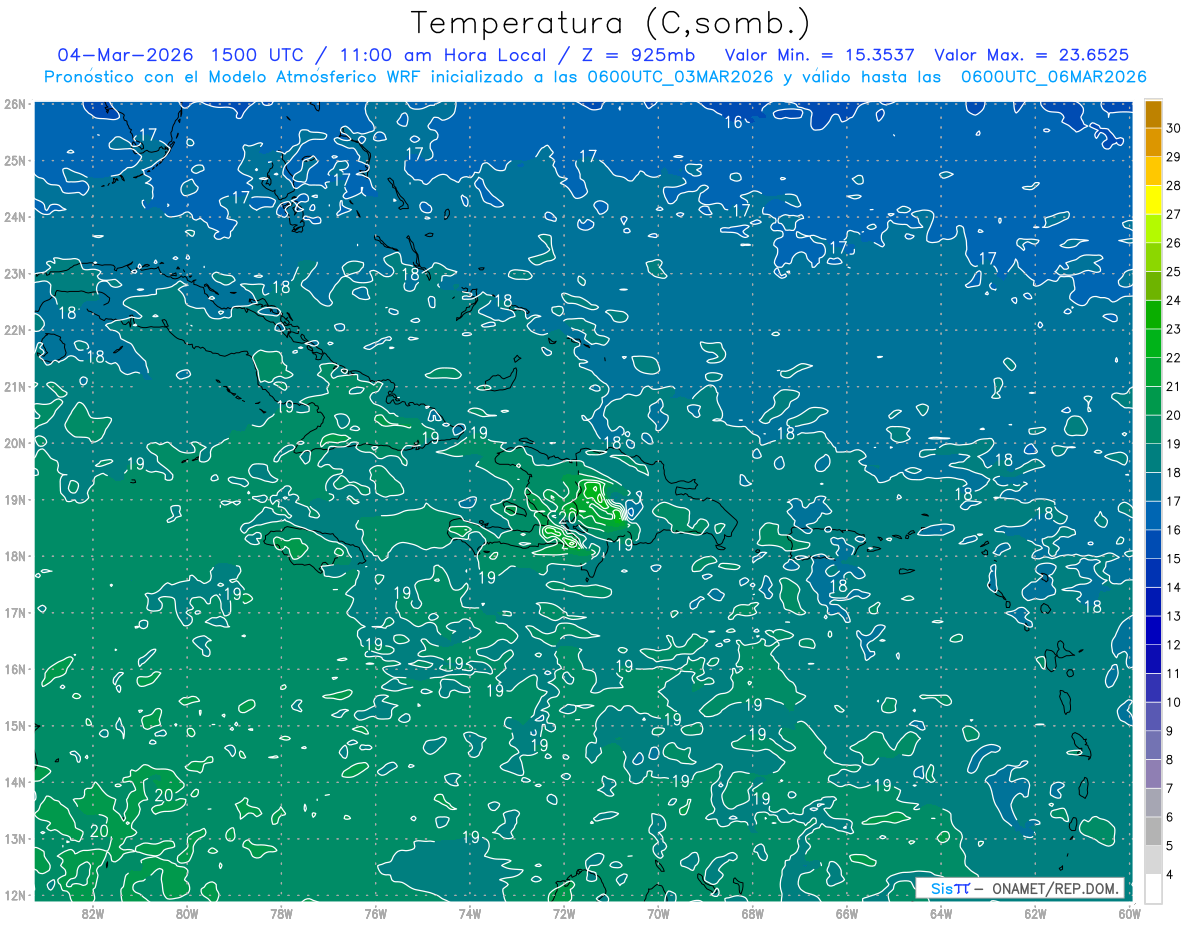Click the "70W" longitude axis label
This screenshot has height=927, width=1200.
658,912
